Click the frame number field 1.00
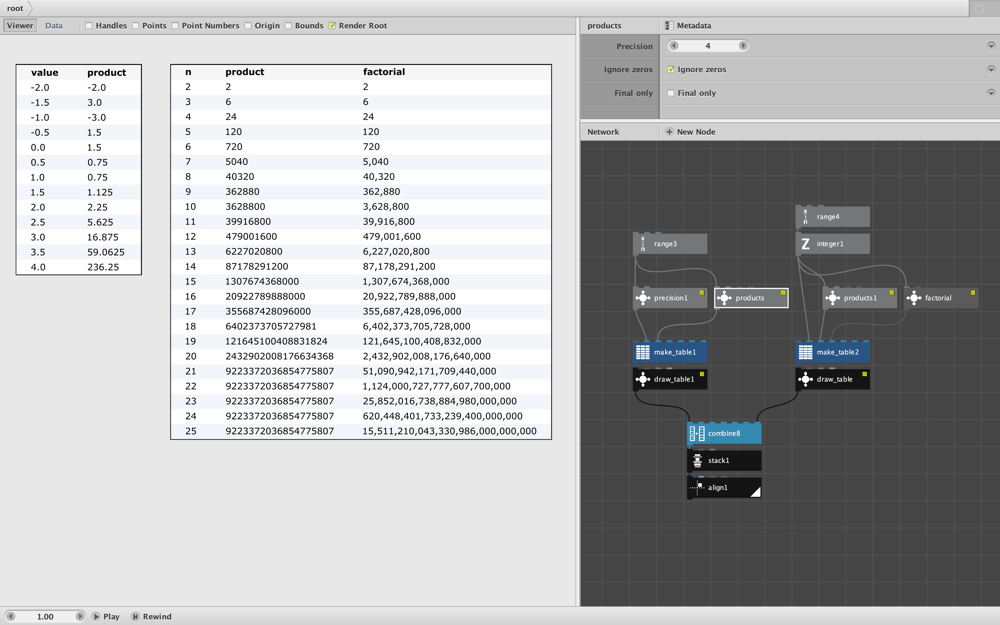This screenshot has width=1000, height=625. (x=45, y=616)
